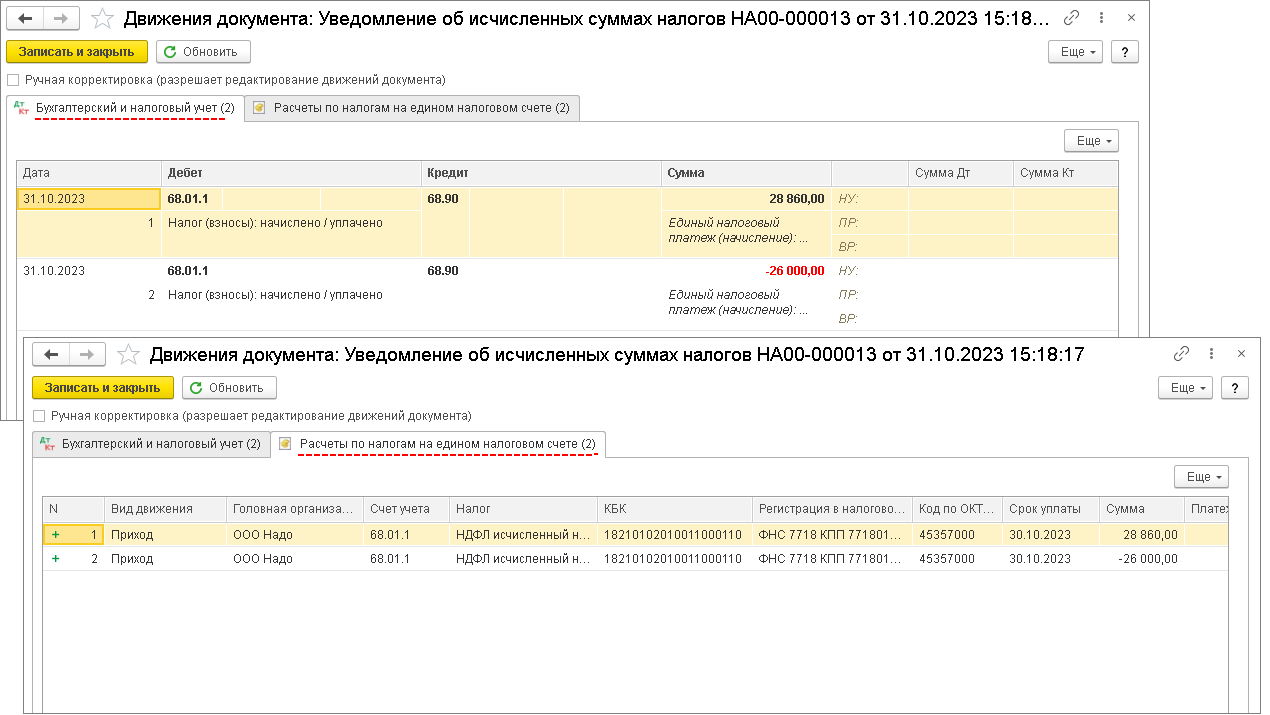The image size is (1270, 715).
Task: Enable Ручная корректировка checkbox in upper window
Action: 13,80
